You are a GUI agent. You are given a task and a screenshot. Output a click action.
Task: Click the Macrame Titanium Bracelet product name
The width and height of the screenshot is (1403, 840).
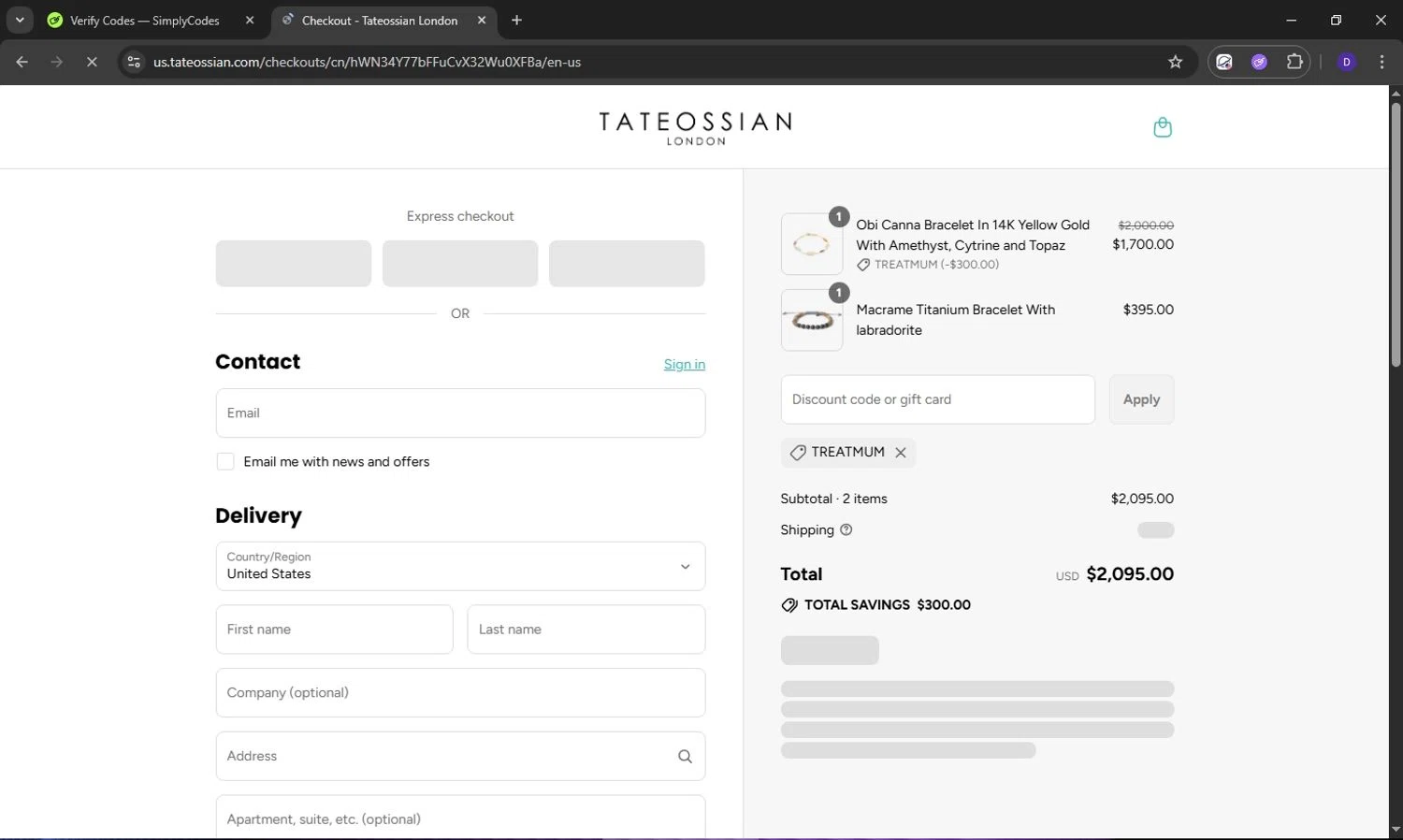click(x=955, y=320)
